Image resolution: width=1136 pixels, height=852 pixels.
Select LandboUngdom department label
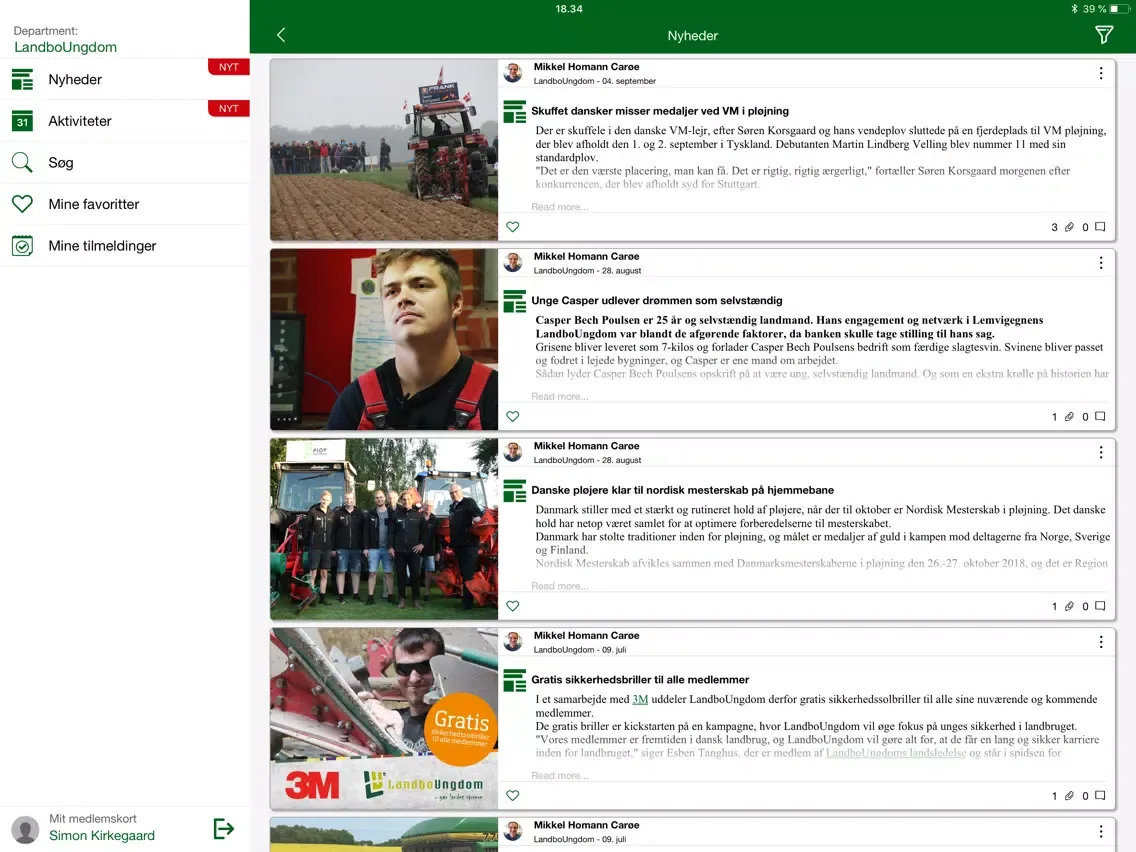(65, 47)
